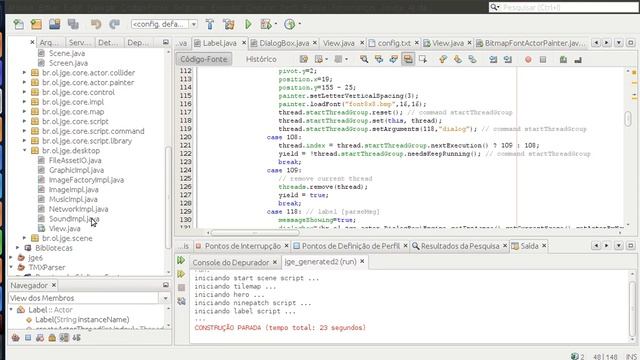Select the TMXParser project
Image resolution: width=640 pixels, height=360 pixels.
pos(47,267)
